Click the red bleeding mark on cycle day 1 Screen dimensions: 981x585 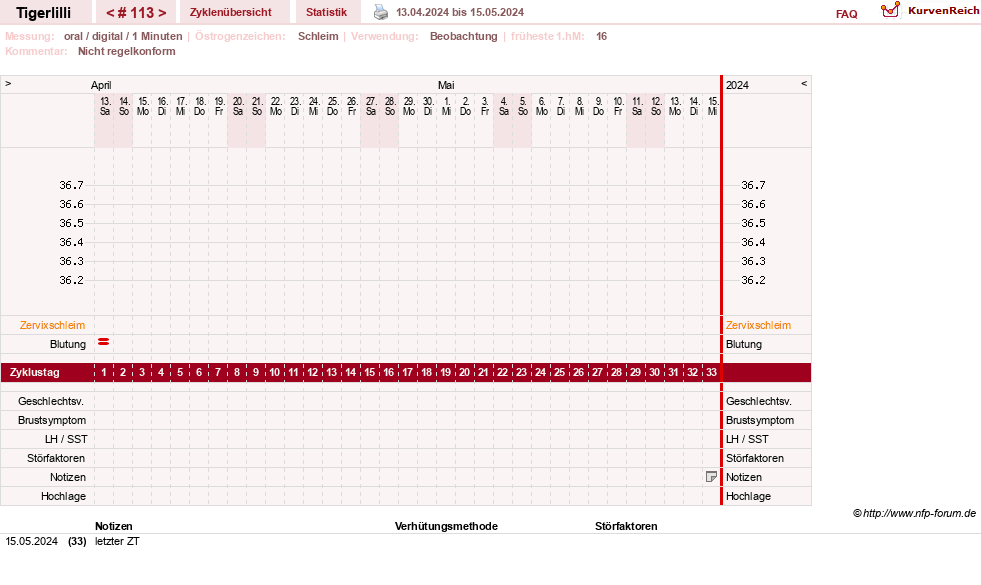click(104, 342)
